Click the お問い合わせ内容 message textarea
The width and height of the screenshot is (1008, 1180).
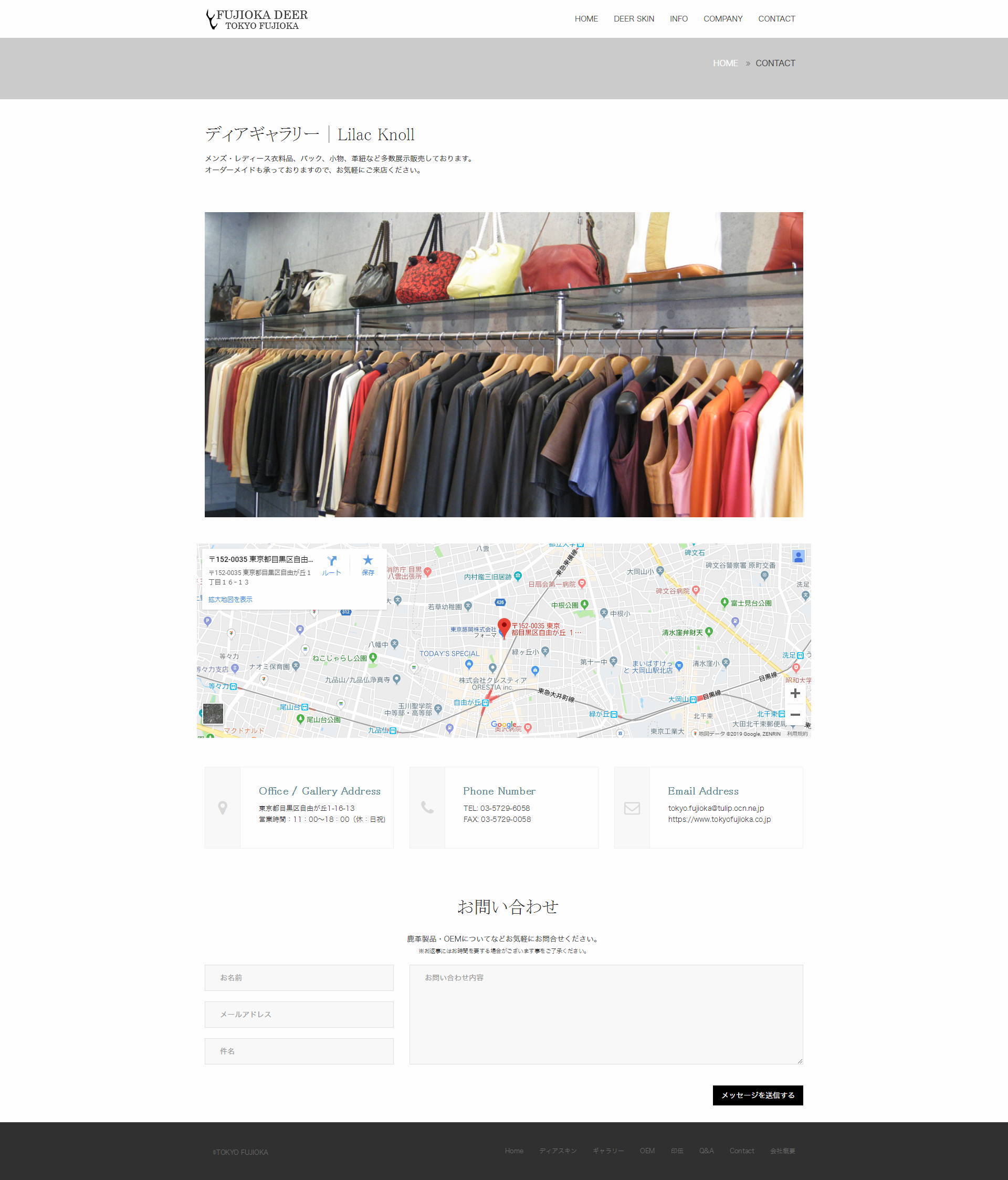pyautogui.click(x=606, y=1014)
